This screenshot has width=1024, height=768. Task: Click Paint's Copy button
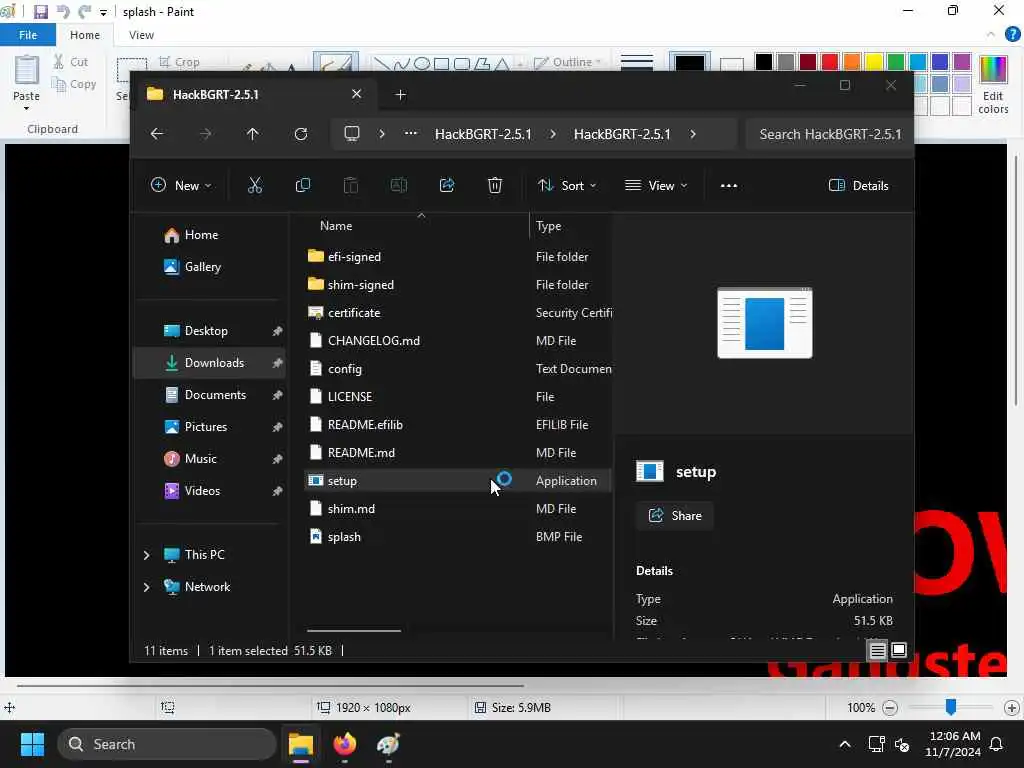tap(74, 84)
